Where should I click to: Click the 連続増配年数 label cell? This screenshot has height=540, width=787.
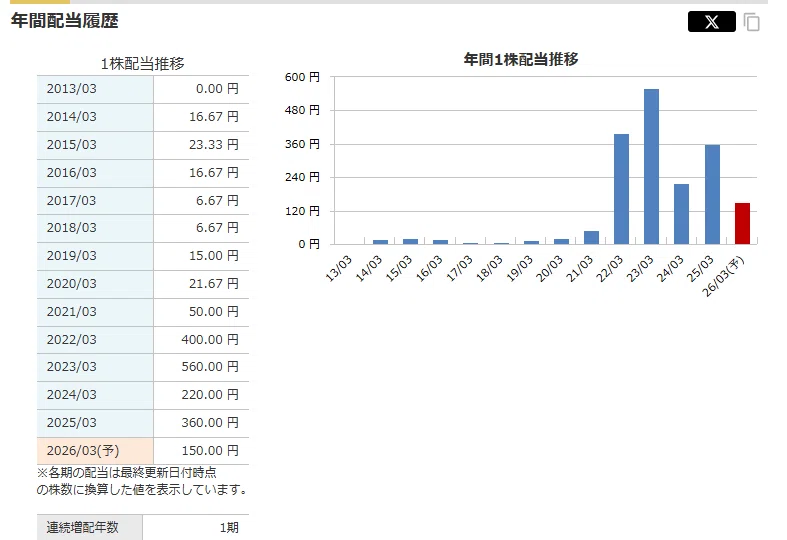pos(90,527)
